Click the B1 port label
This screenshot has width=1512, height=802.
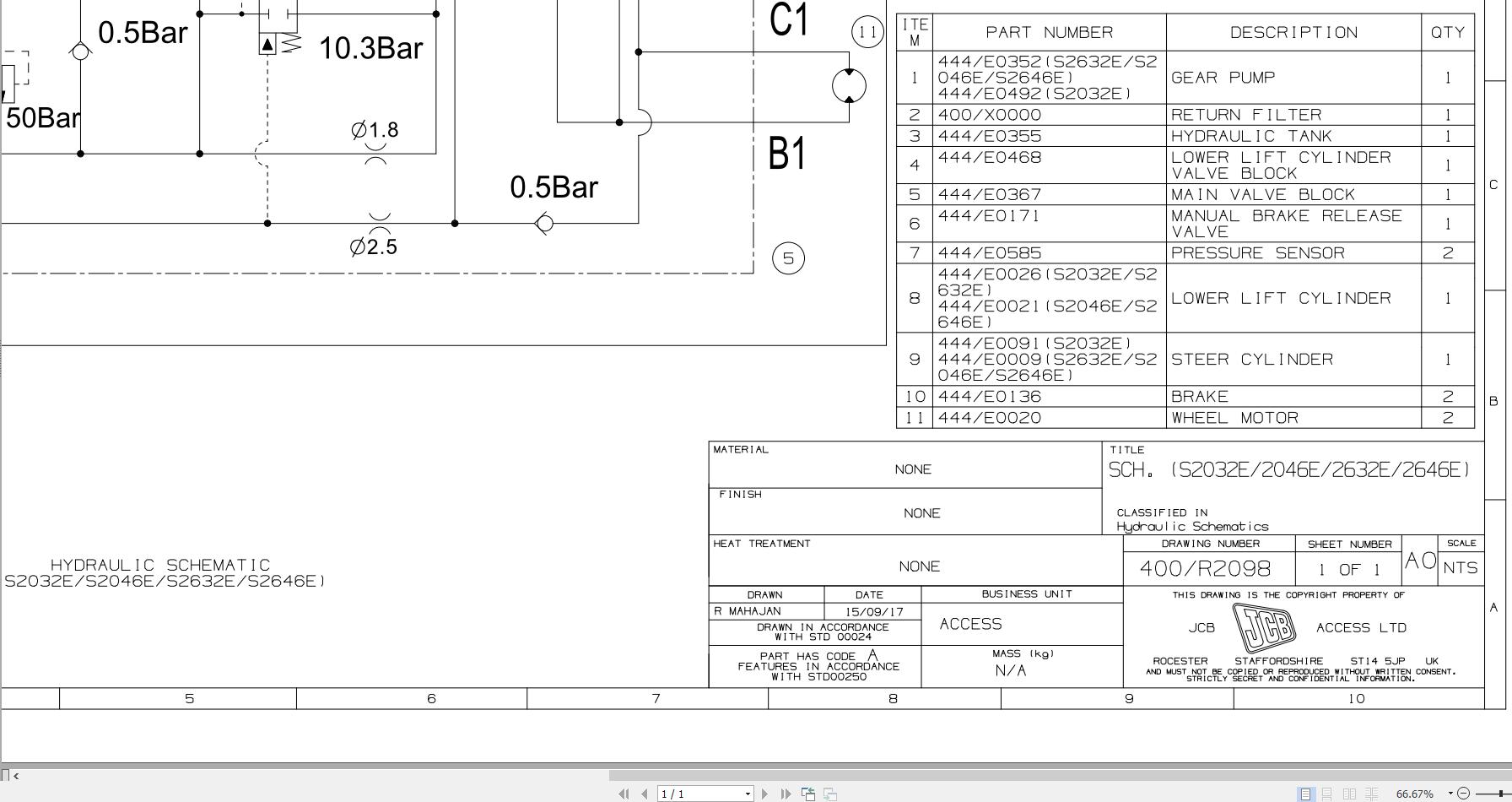(x=787, y=154)
